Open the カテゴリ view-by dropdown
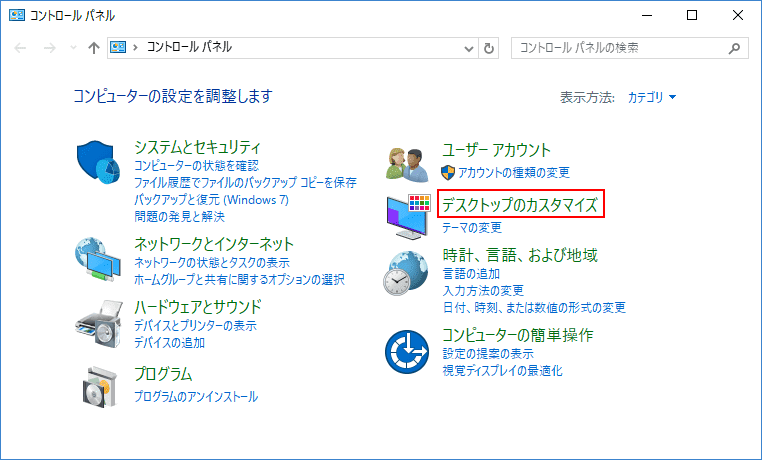This screenshot has width=762, height=460. click(x=652, y=97)
